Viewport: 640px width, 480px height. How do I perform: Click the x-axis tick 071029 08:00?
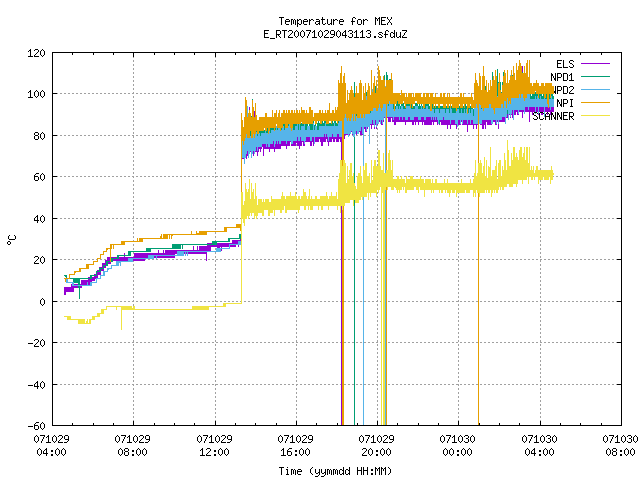pyautogui.click(x=132, y=446)
